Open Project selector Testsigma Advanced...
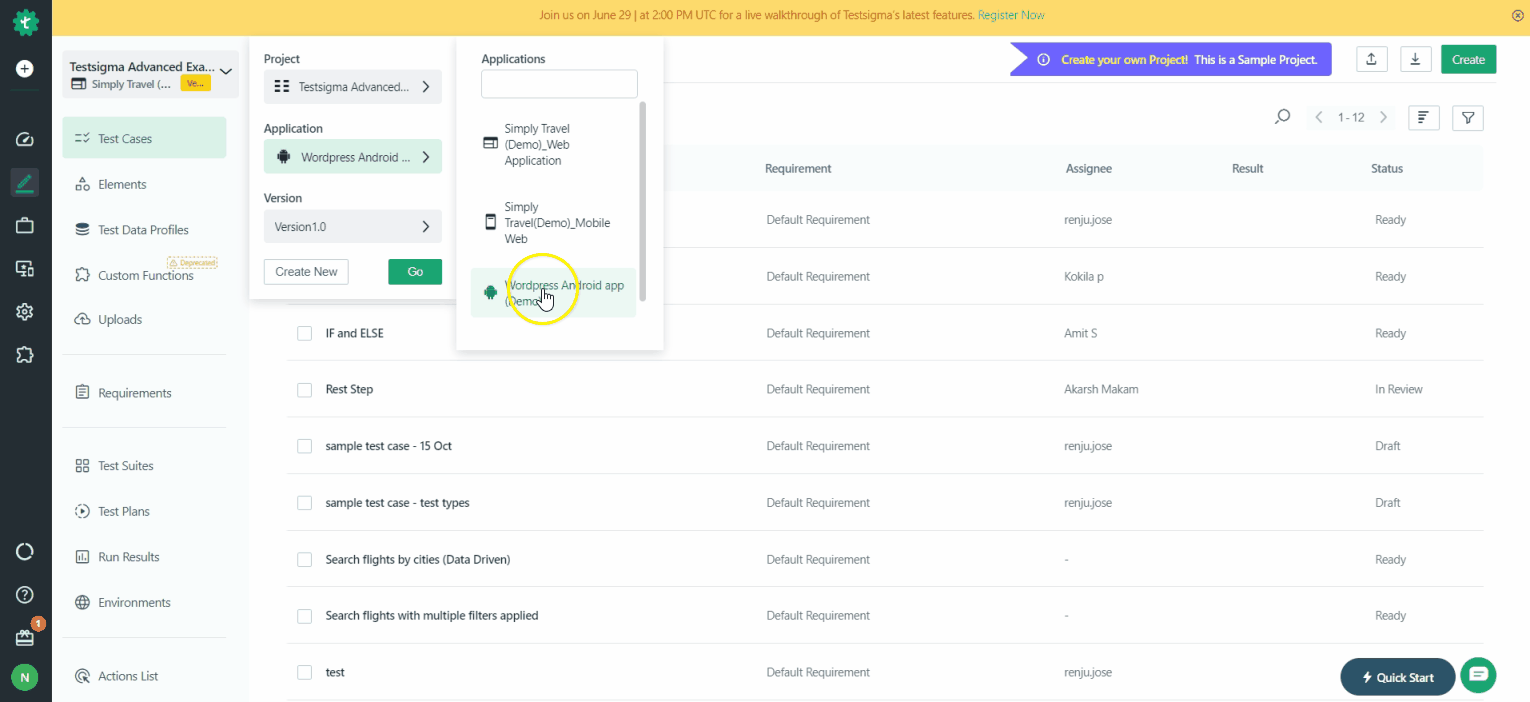Screen dimensions: 1530x702 click(x=353, y=87)
